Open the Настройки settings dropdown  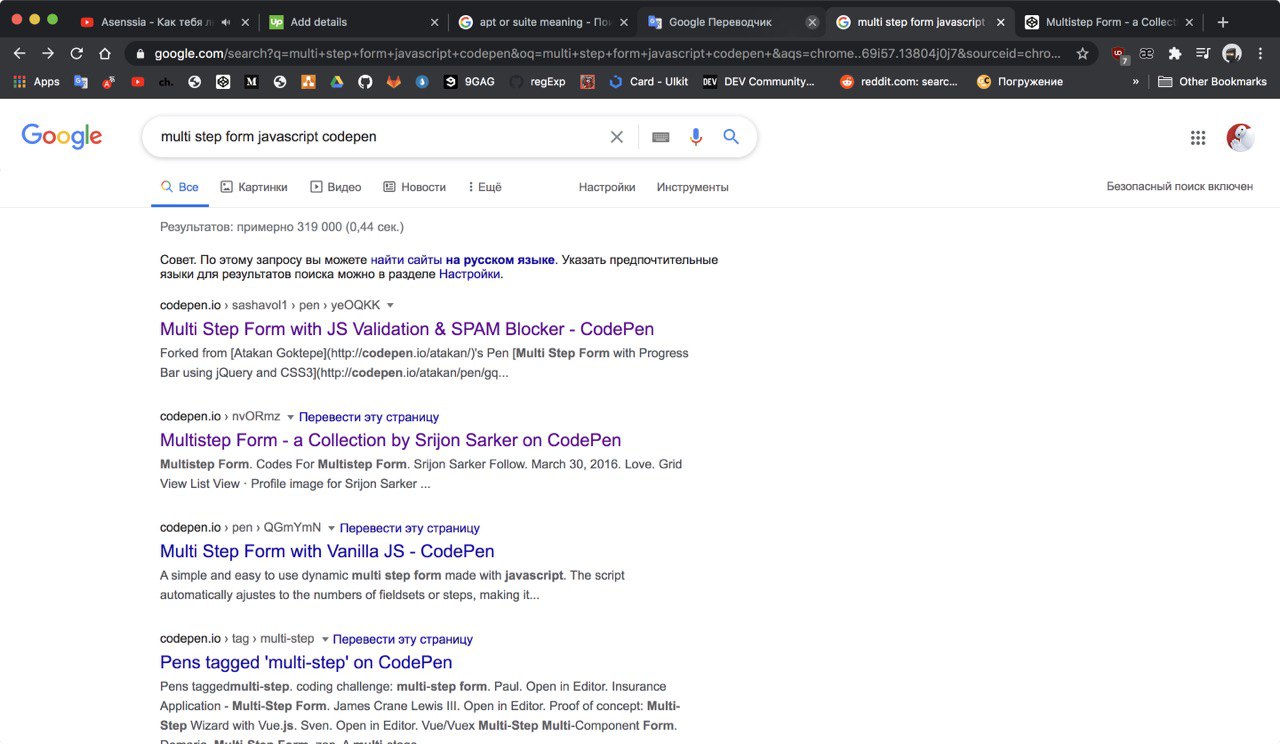607,187
